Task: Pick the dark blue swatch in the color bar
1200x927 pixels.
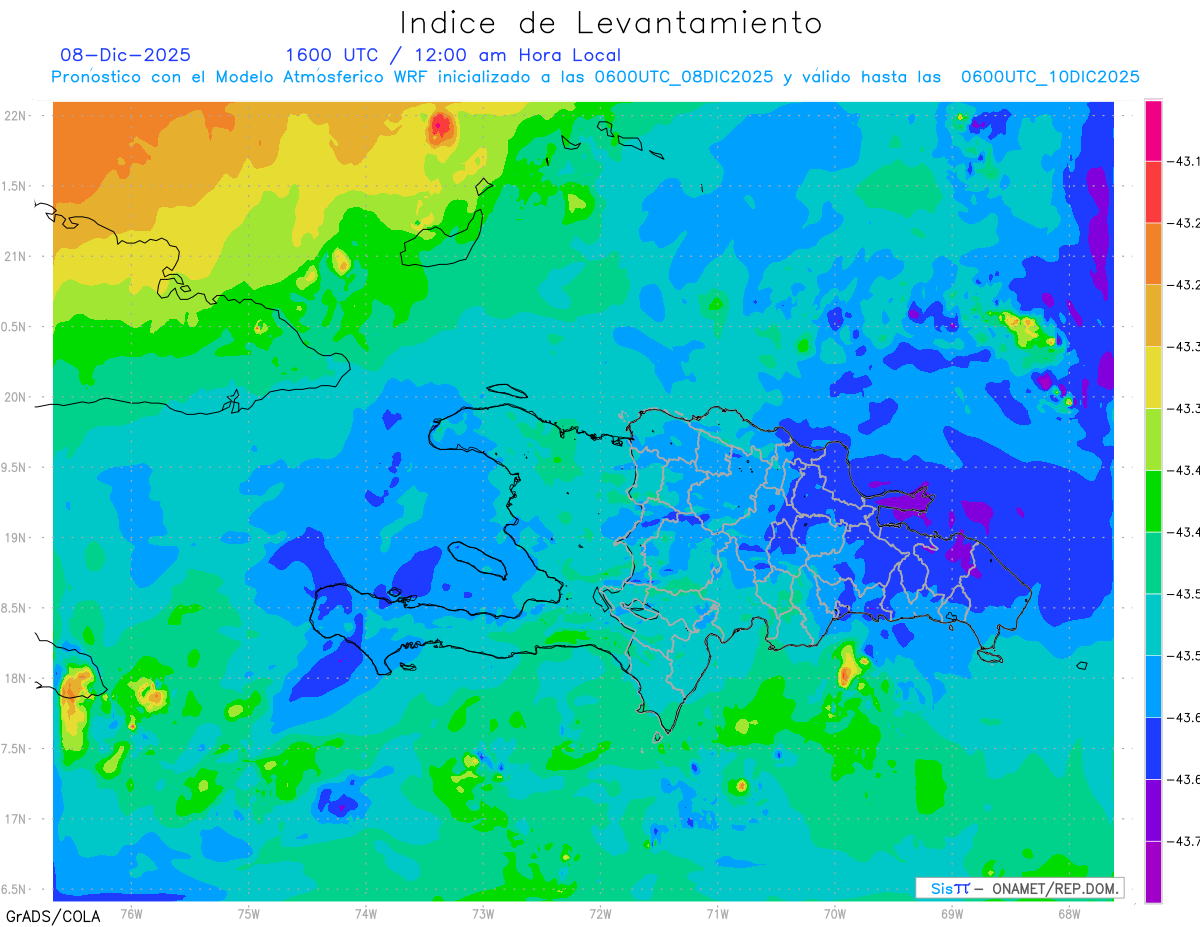Action: point(1153,748)
